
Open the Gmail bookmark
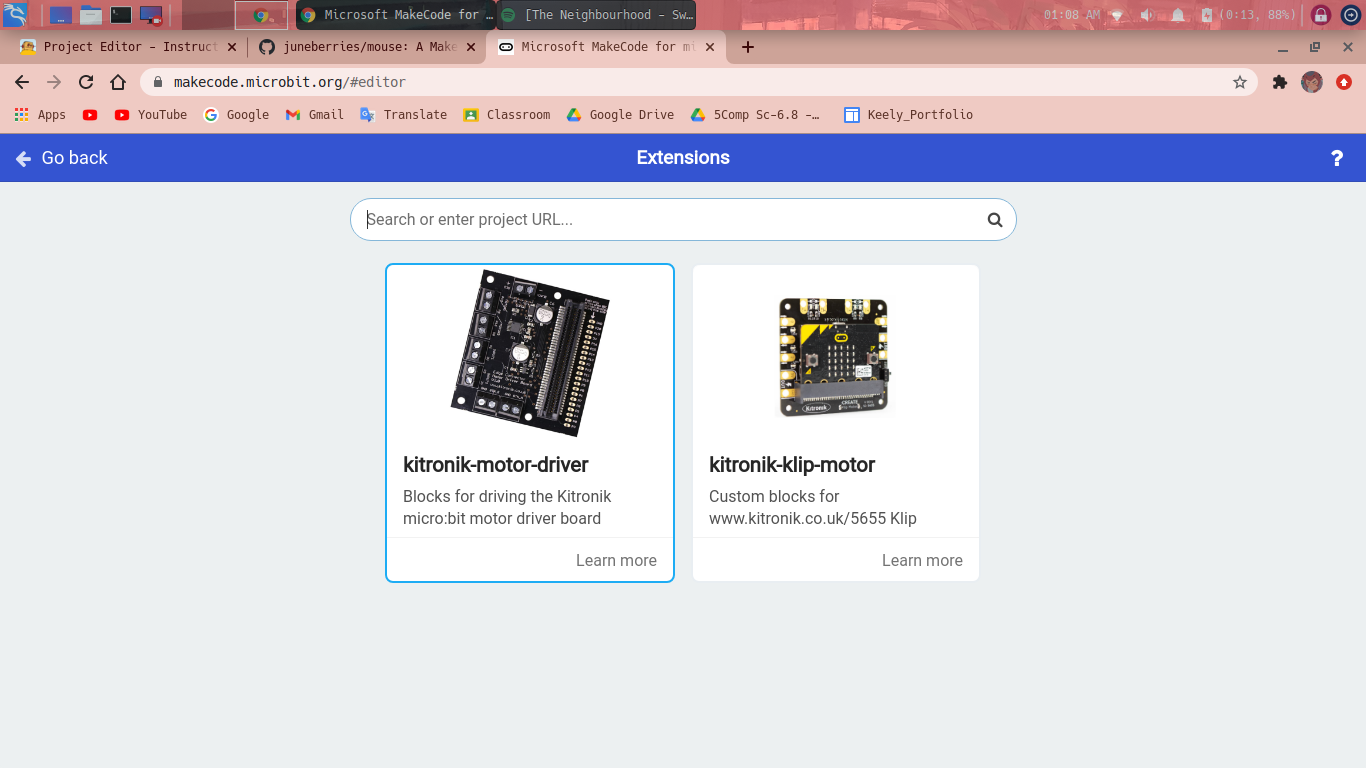314,115
